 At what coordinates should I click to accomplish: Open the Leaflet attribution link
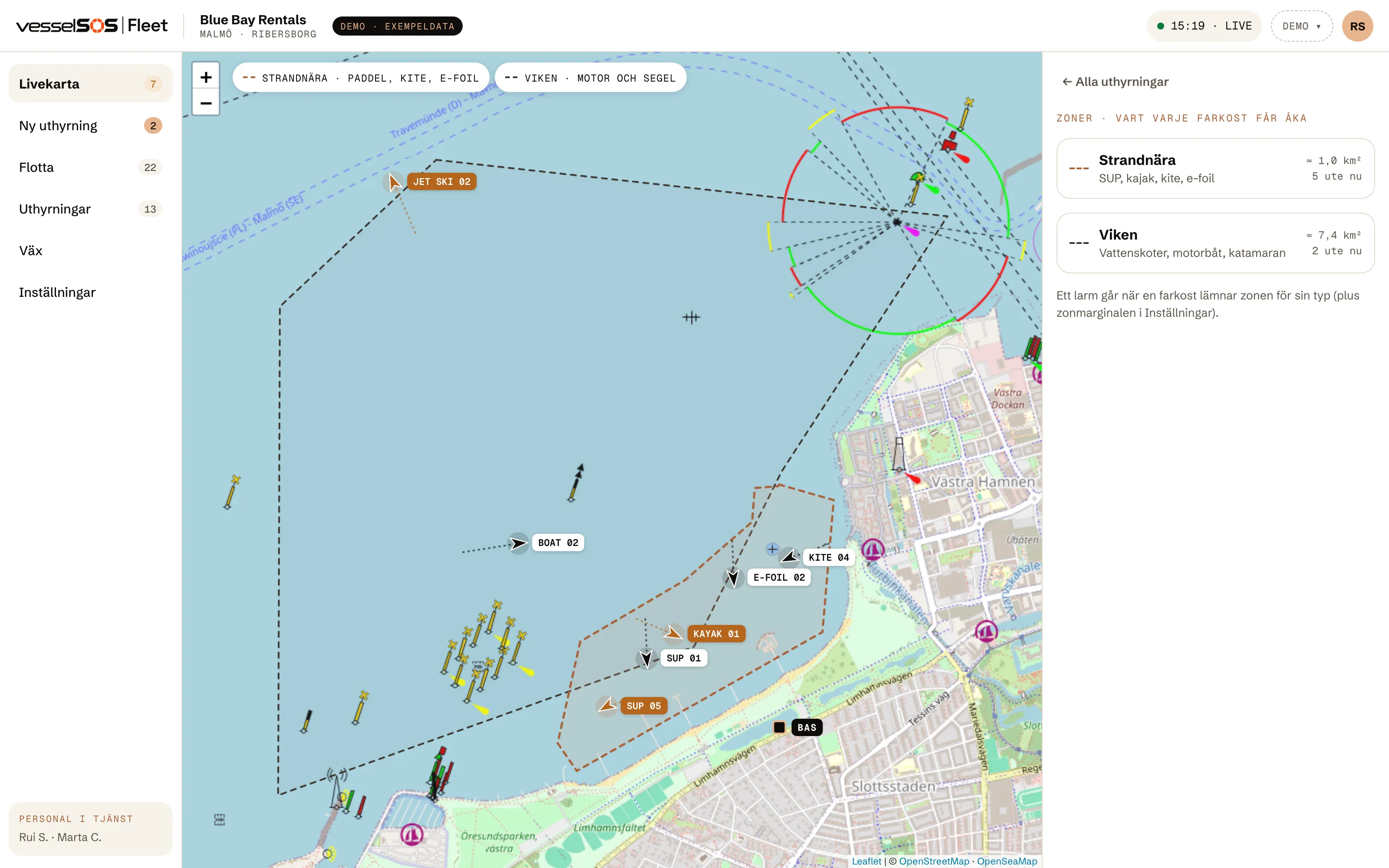(866, 861)
